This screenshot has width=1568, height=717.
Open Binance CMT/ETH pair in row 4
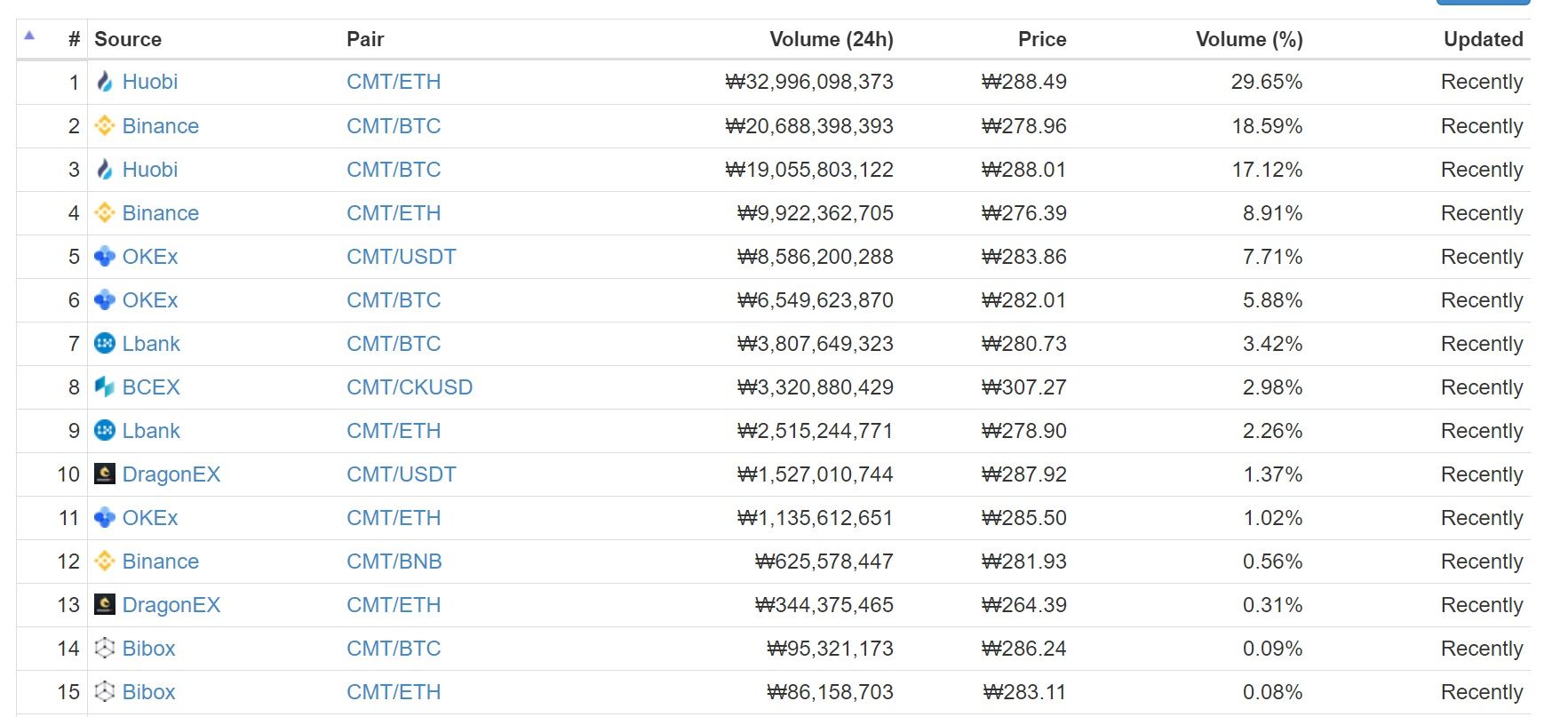coord(394,212)
